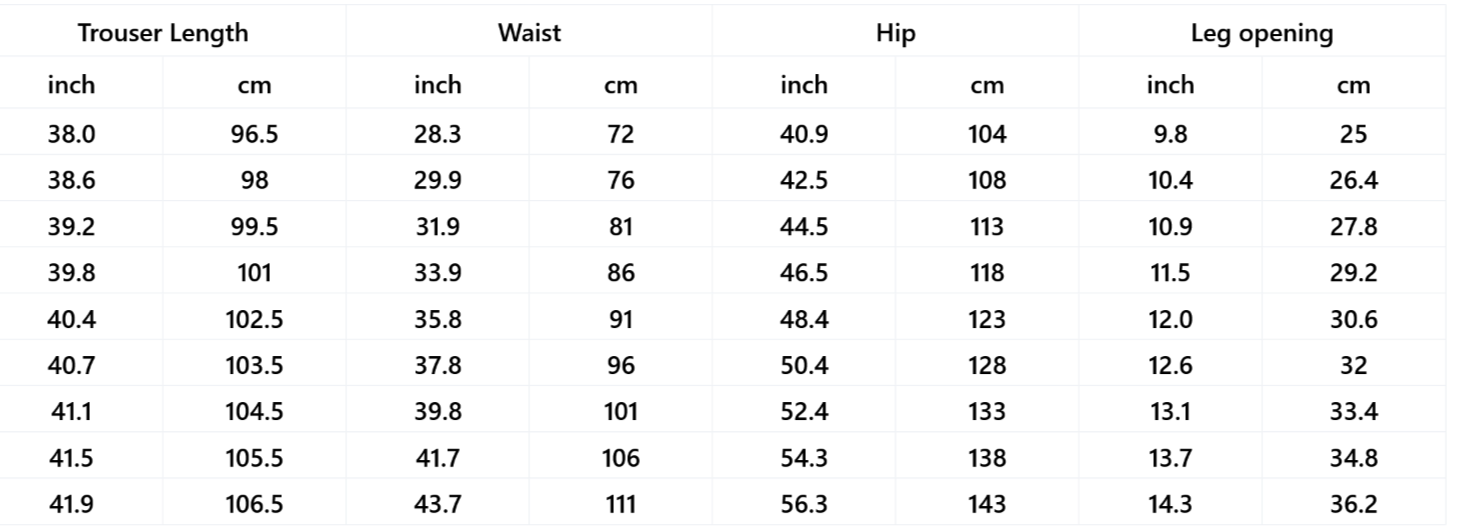The width and height of the screenshot is (1460, 528).
Task: Click the 28.3 waist inch value
Action: pos(438,134)
